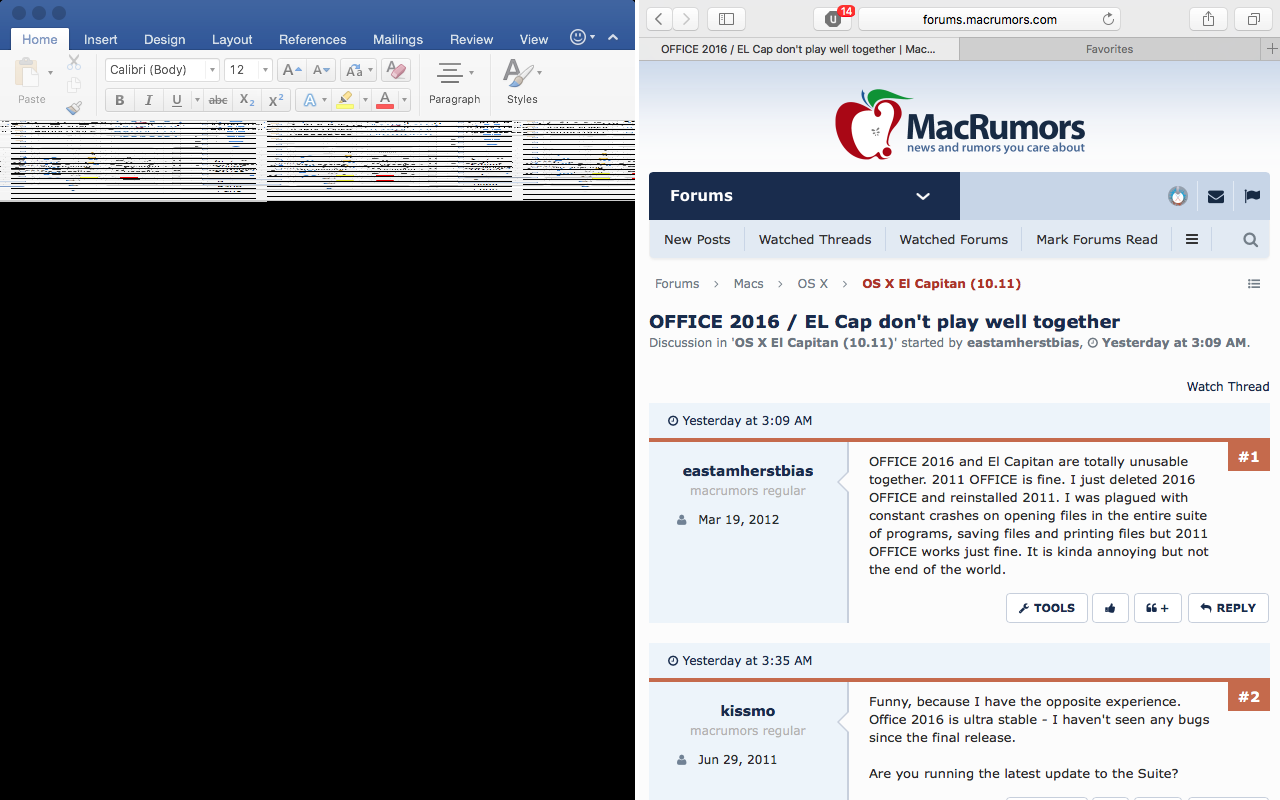Switch to the Layout ribbon tab
Screen dimensions: 1280x800
[232, 39]
